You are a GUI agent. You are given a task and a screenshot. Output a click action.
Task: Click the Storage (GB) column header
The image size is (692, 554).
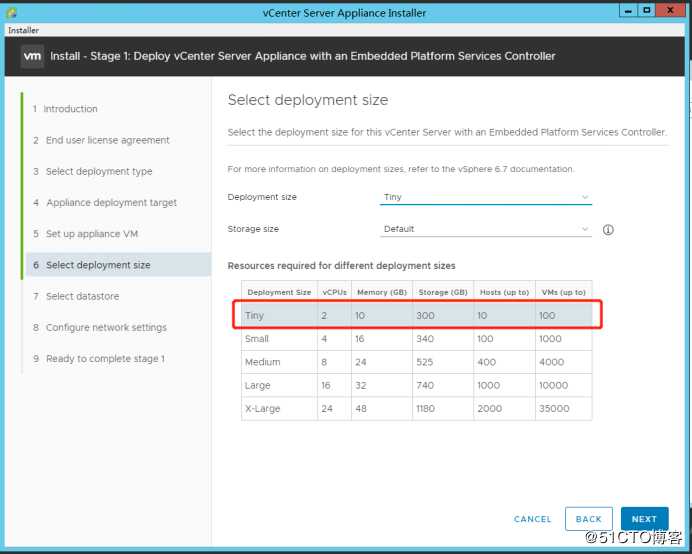(443, 292)
